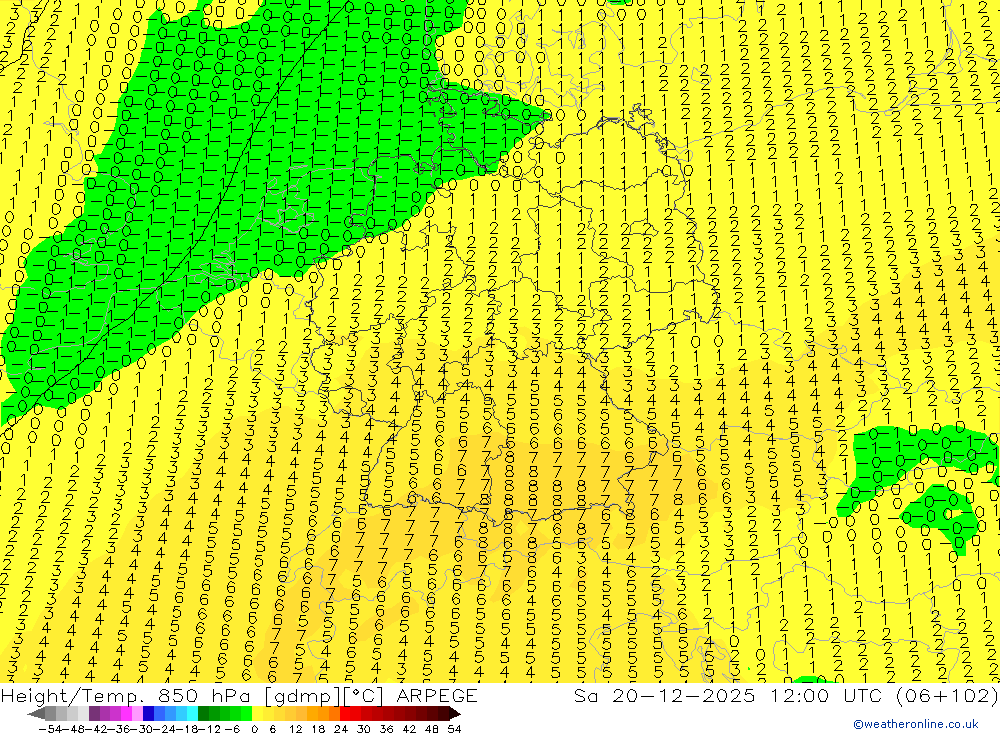This screenshot has width=1000, height=733.
Task: Click the '-54' label on the temperature scale
Action: point(50,729)
